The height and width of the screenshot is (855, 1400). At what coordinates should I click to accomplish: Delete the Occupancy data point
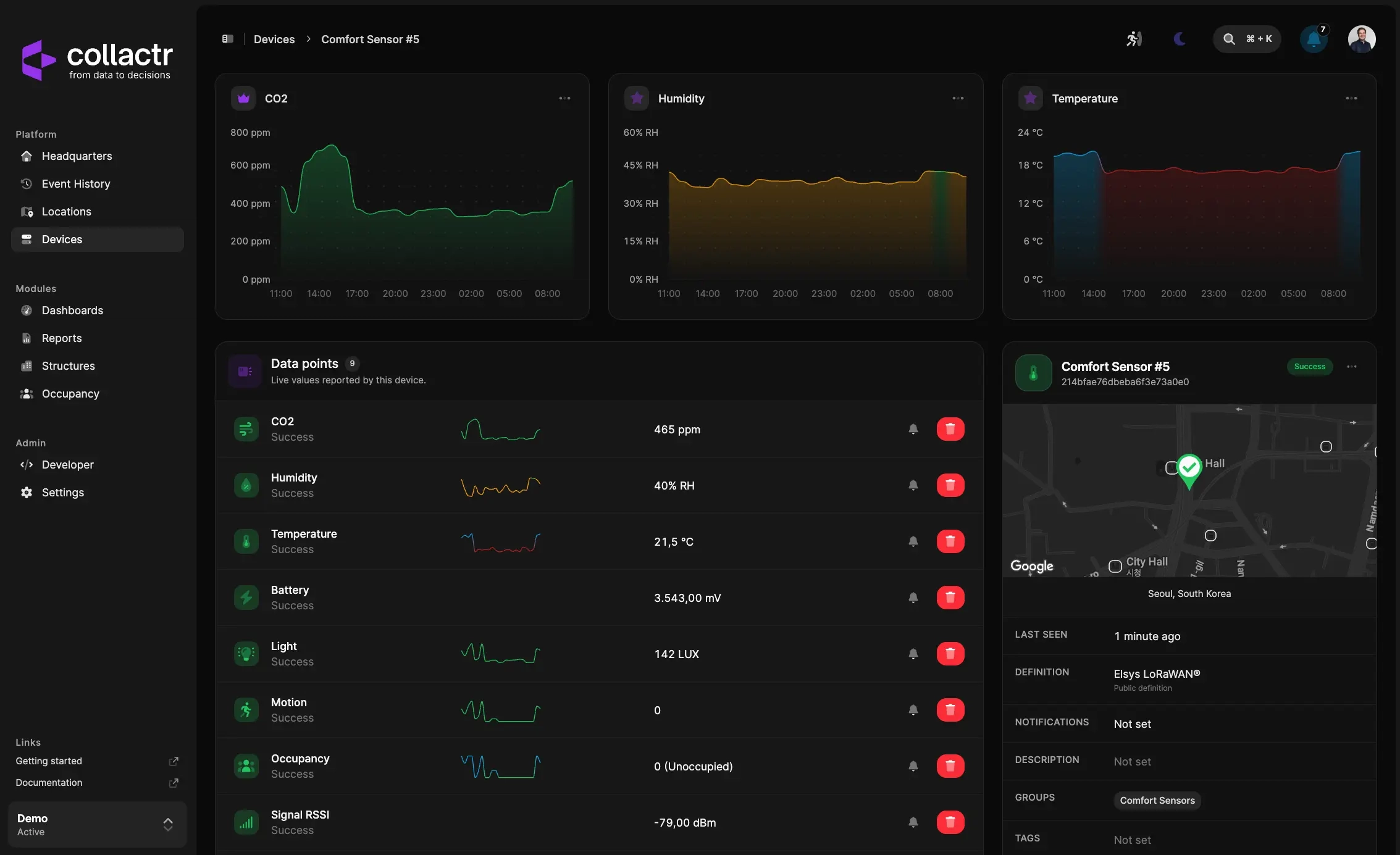coord(950,766)
